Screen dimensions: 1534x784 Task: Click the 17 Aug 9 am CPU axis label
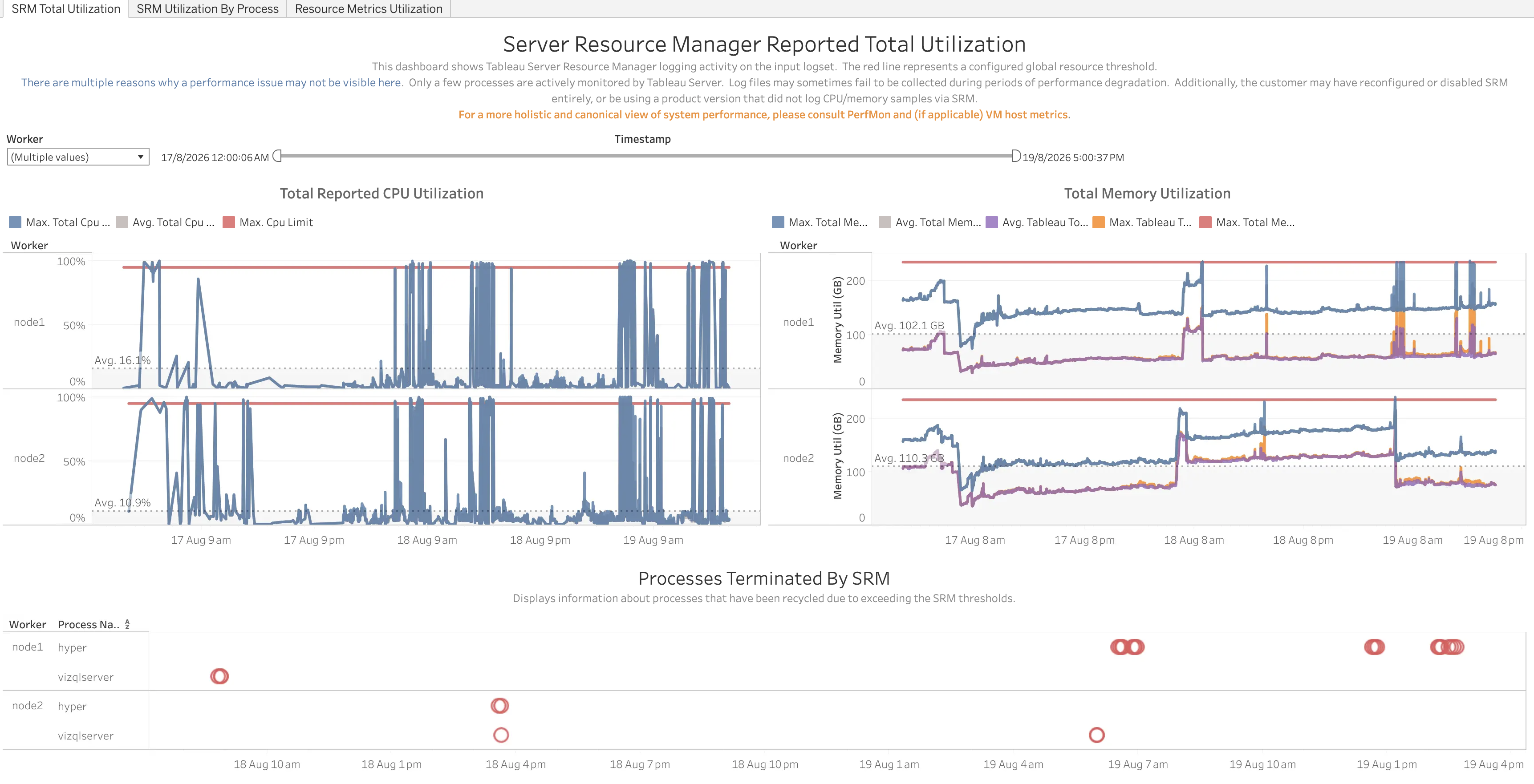coord(201,540)
